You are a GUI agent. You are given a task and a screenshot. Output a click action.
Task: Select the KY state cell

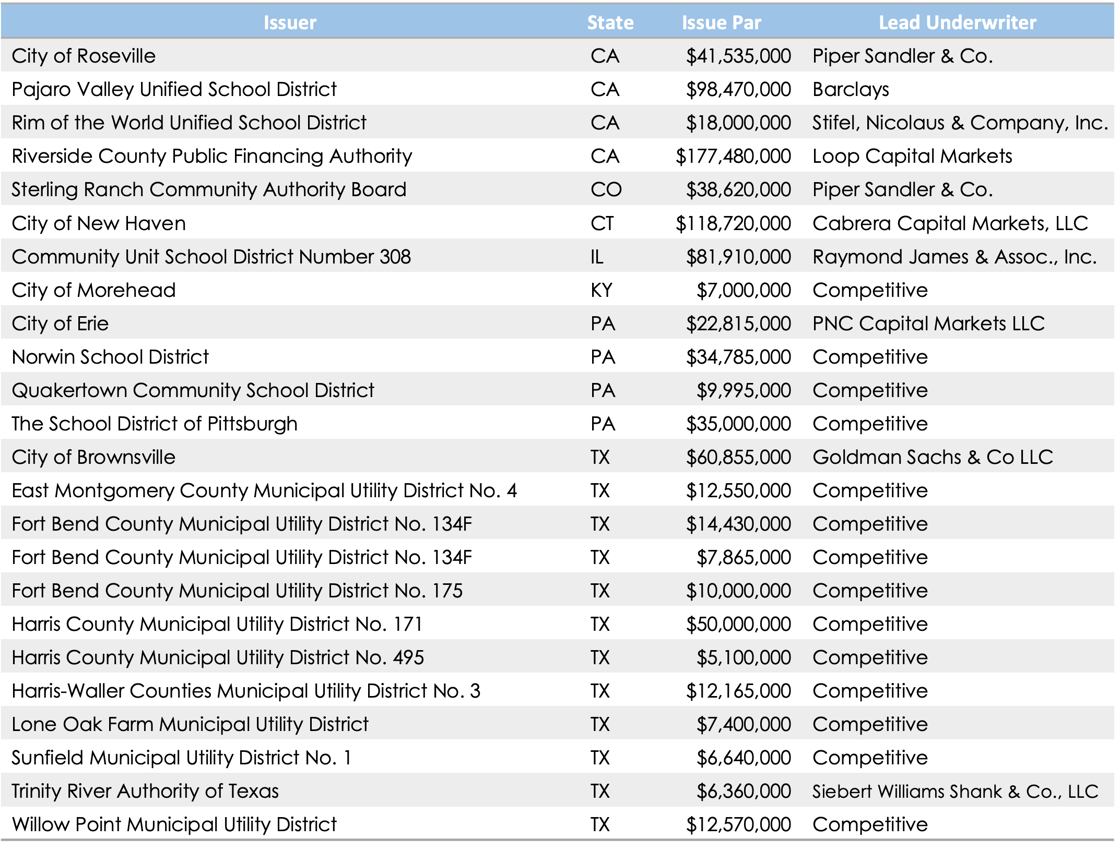pos(602,290)
